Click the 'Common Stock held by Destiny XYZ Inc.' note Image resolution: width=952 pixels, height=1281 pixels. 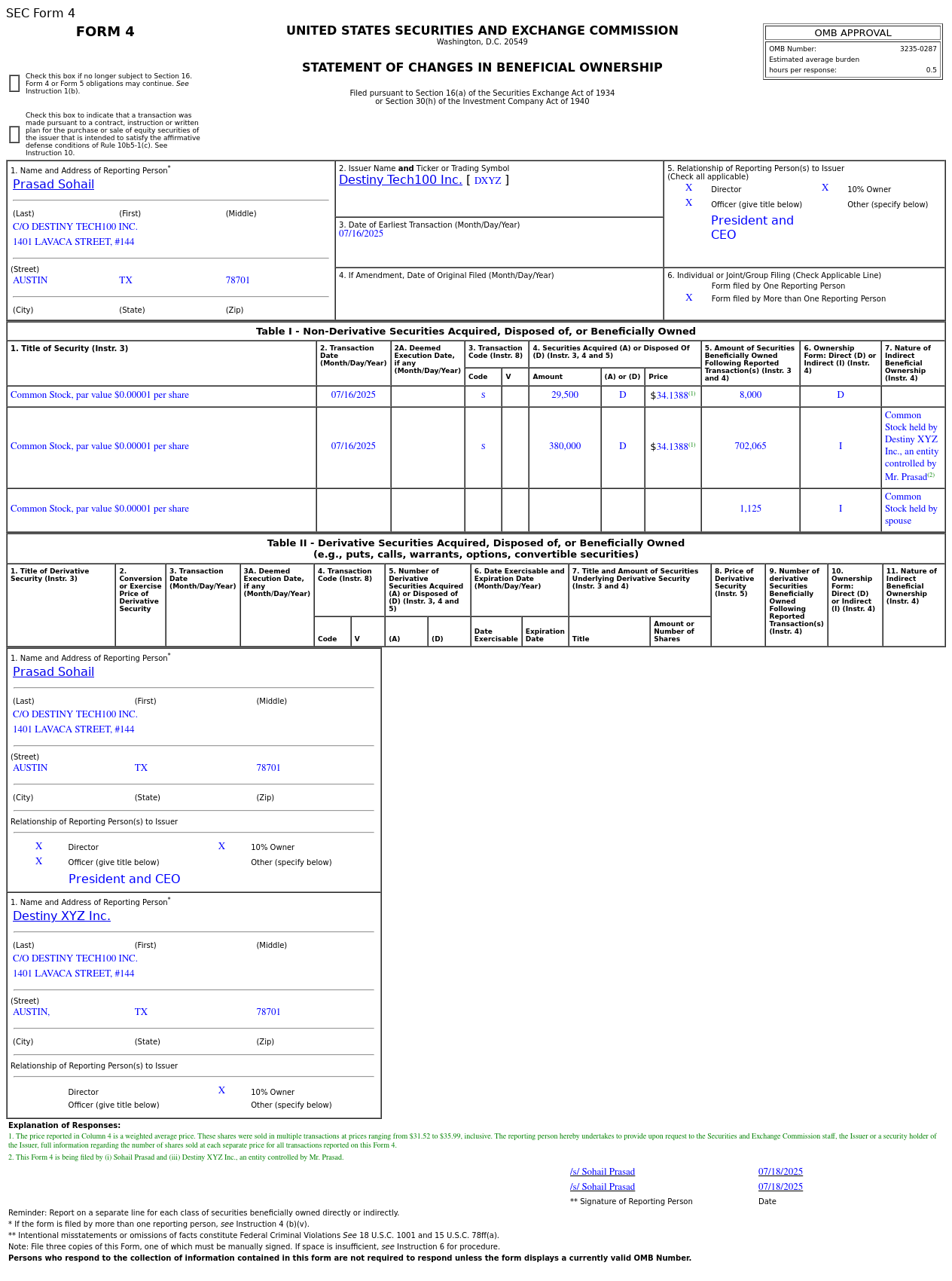tap(912, 446)
